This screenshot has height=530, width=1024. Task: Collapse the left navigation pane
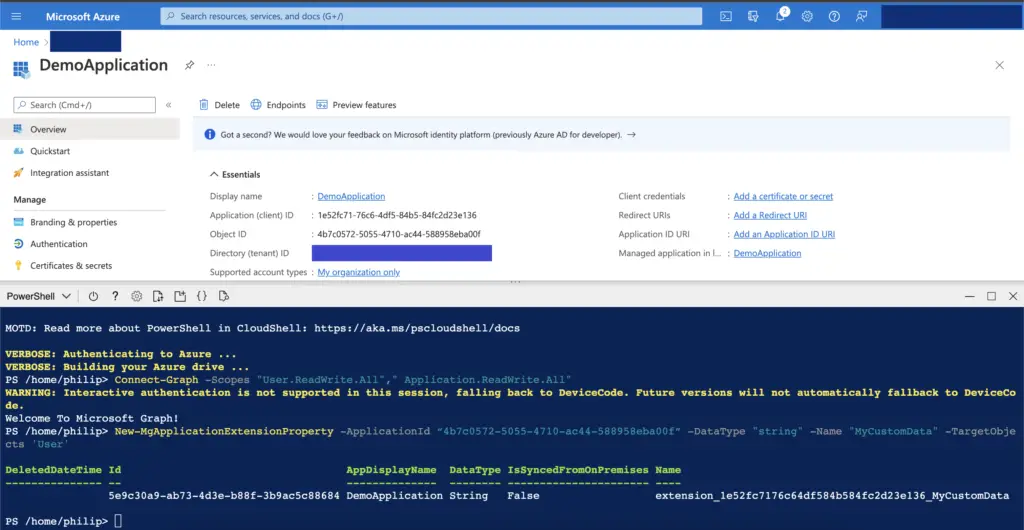coord(168,104)
